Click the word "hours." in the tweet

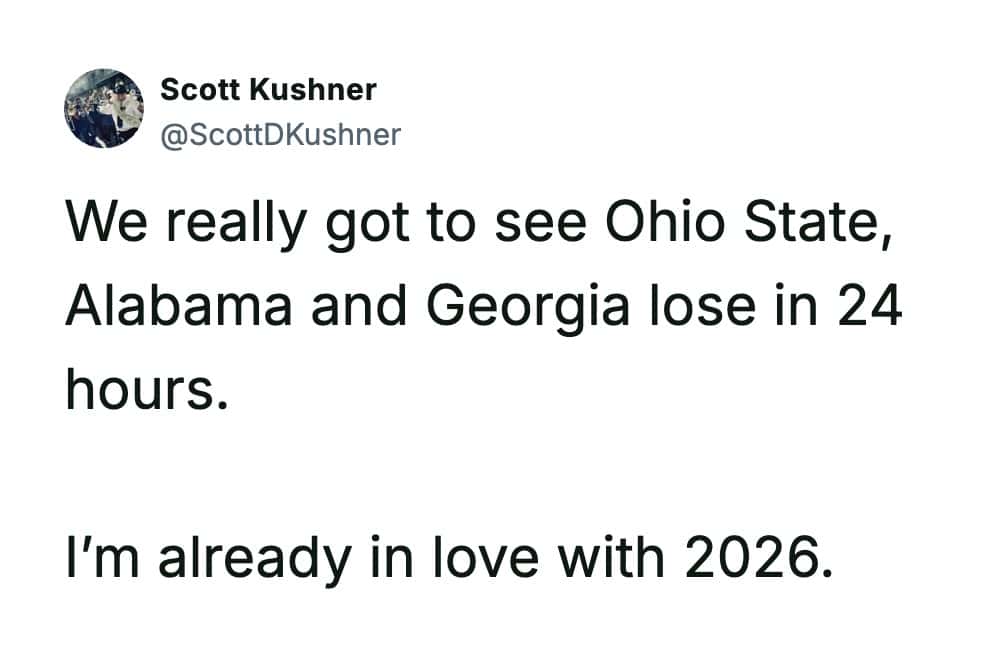(140, 392)
